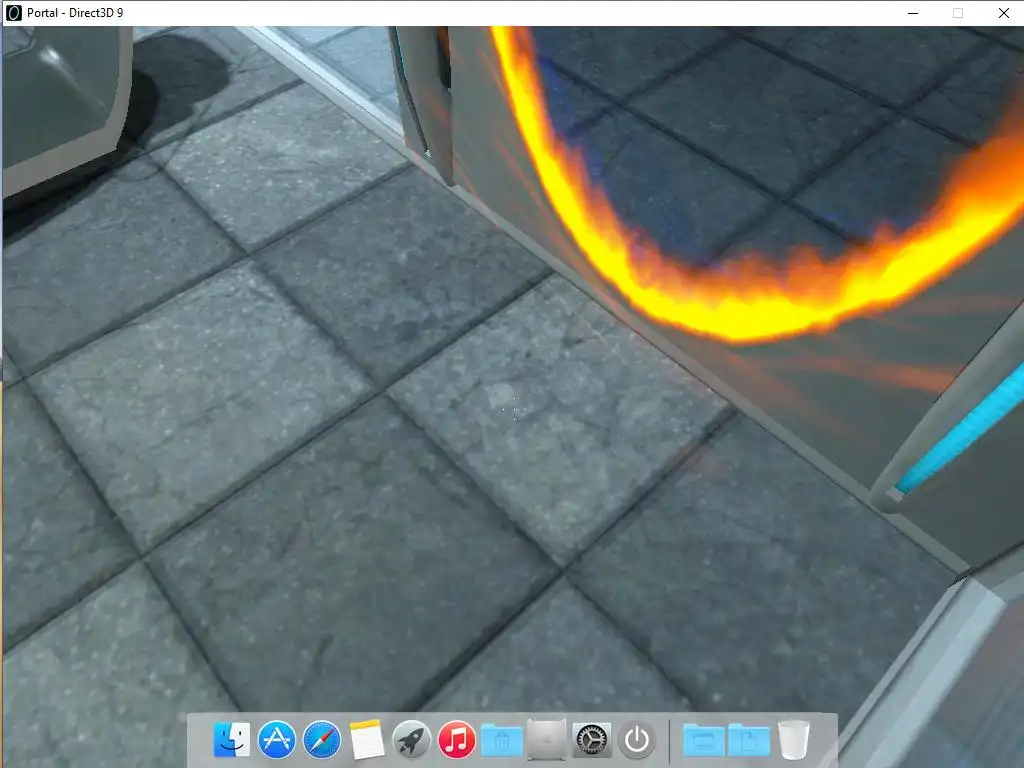Image resolution: width=1024 pixels, height=768 pixels.
Task: Minimize the Portal - Direct3D 9 window
Action: pyautogui.click(x=913, y=13)
